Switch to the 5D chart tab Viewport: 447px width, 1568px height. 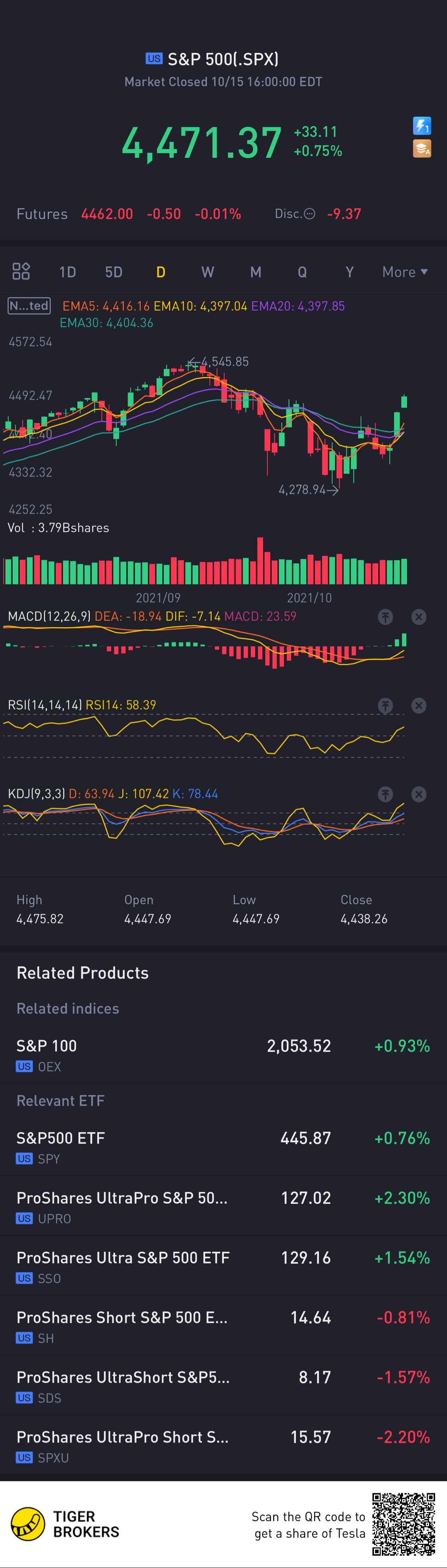click(114, 272)
